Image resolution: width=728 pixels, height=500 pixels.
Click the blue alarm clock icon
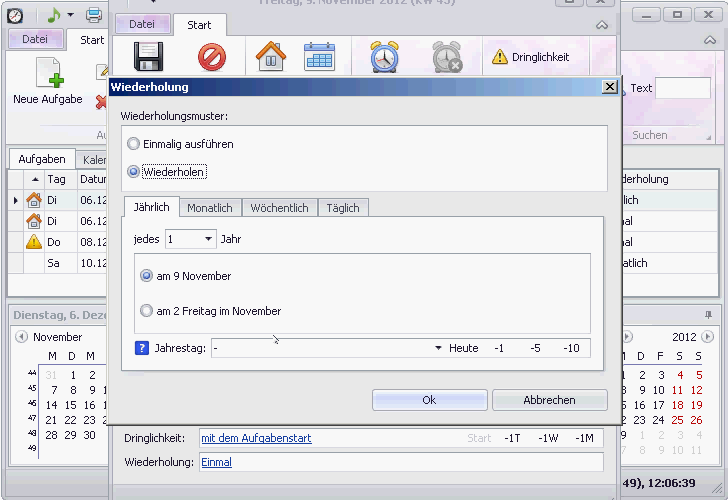(x=384, y=57)
